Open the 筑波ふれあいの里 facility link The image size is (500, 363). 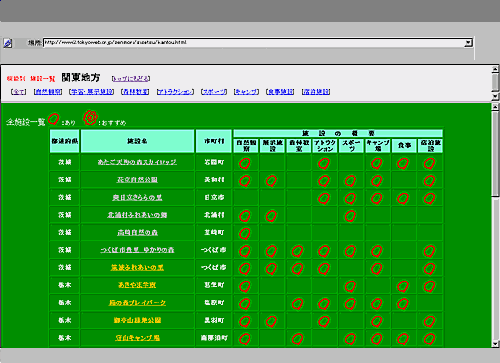pyautogui.click(x=137, y=268)
